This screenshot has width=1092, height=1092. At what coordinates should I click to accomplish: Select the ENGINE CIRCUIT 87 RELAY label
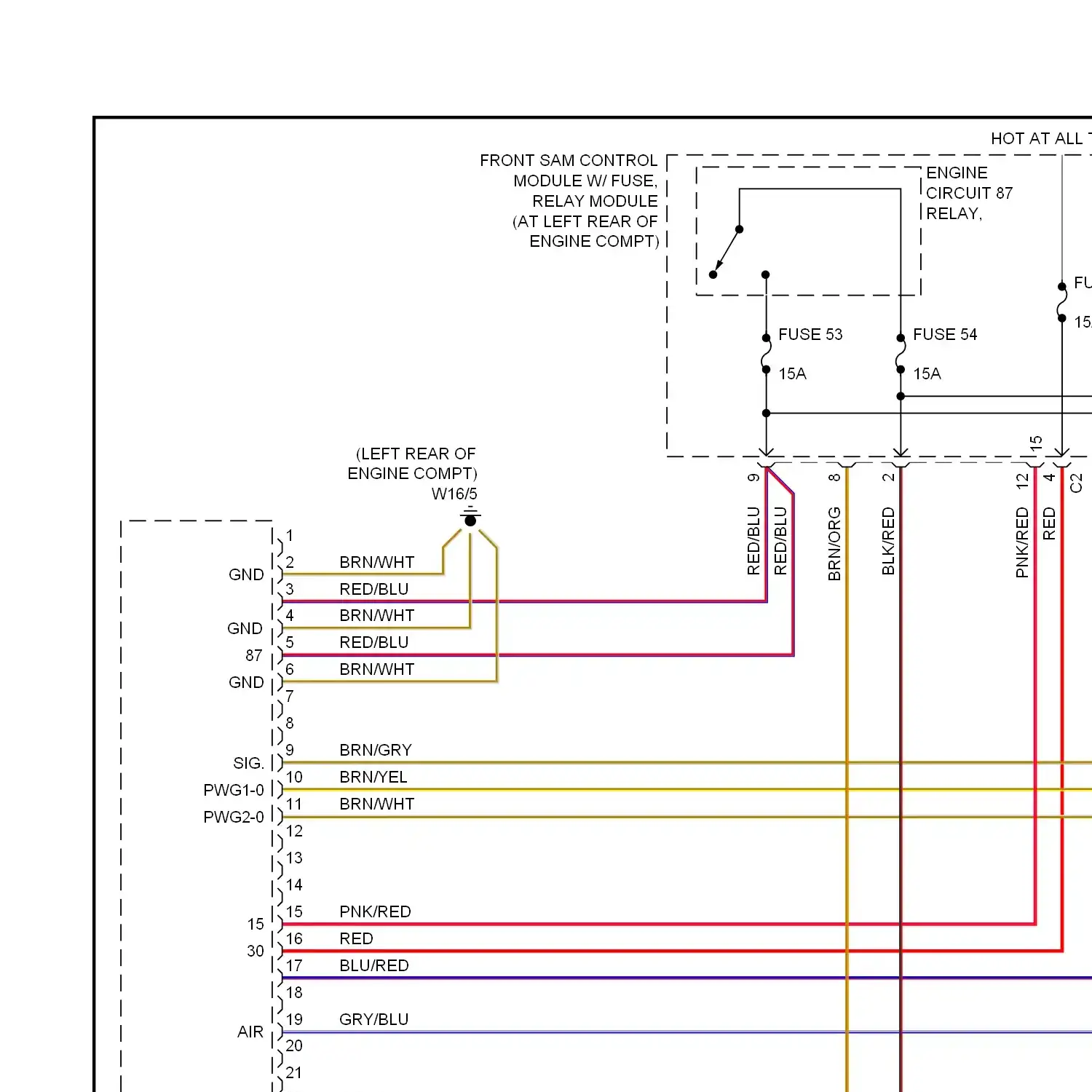click(x=969, y=193)
